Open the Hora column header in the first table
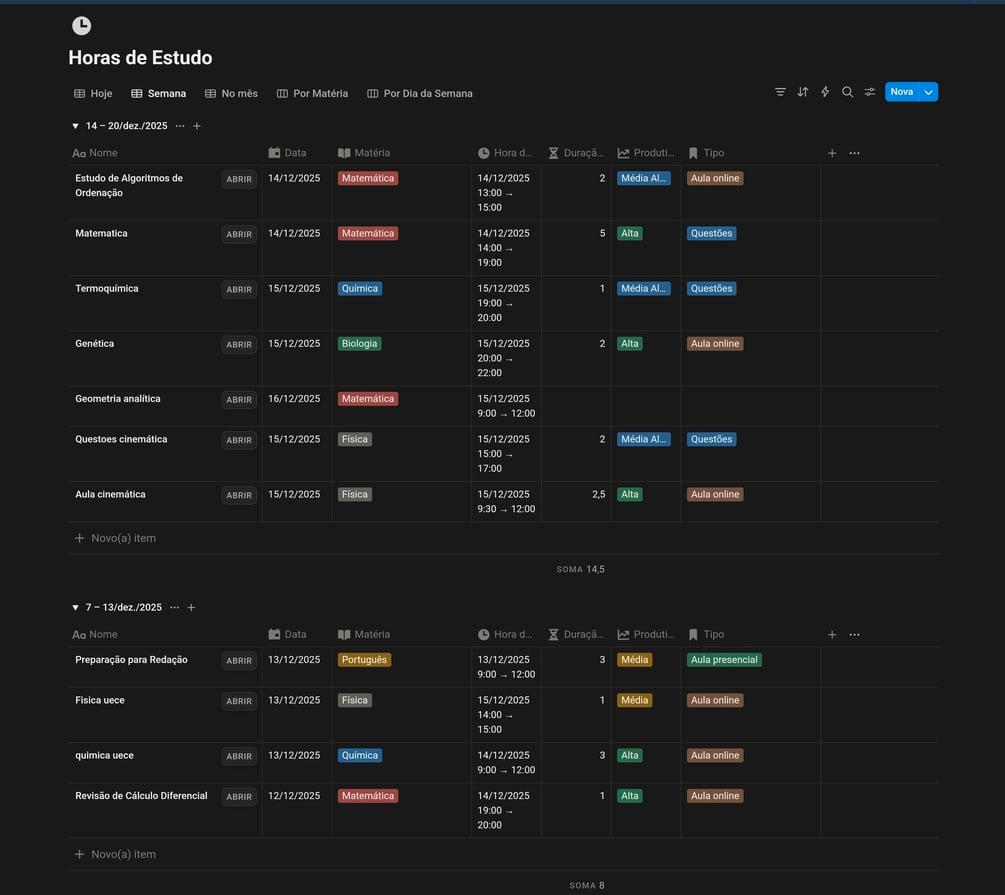This screenshot has width=1005, height=895. (506, 153)
